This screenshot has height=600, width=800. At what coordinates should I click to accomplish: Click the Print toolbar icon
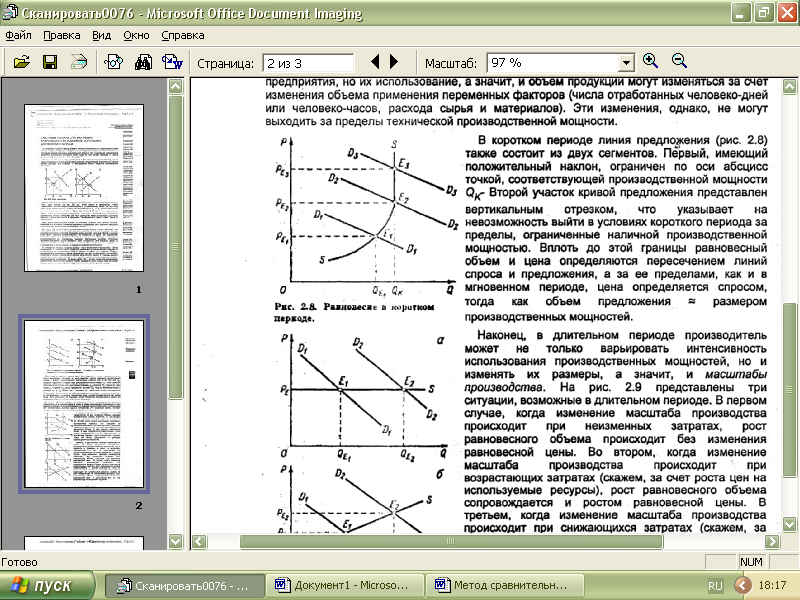[x=79, y=62]
